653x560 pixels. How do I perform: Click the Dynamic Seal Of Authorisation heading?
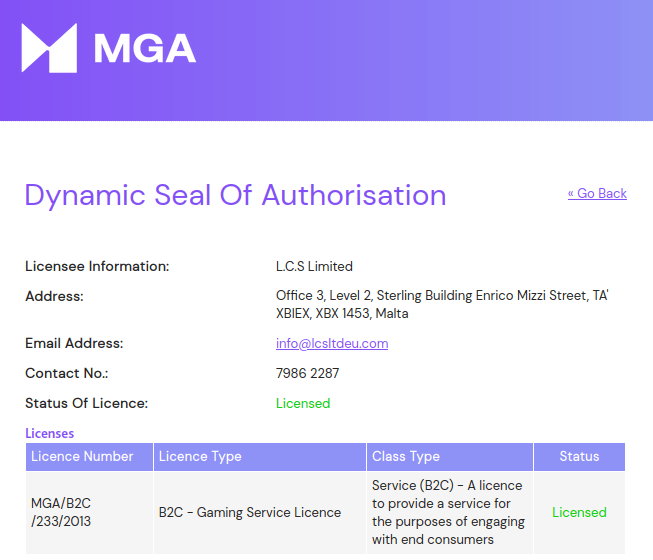click(x=235, y=195)
